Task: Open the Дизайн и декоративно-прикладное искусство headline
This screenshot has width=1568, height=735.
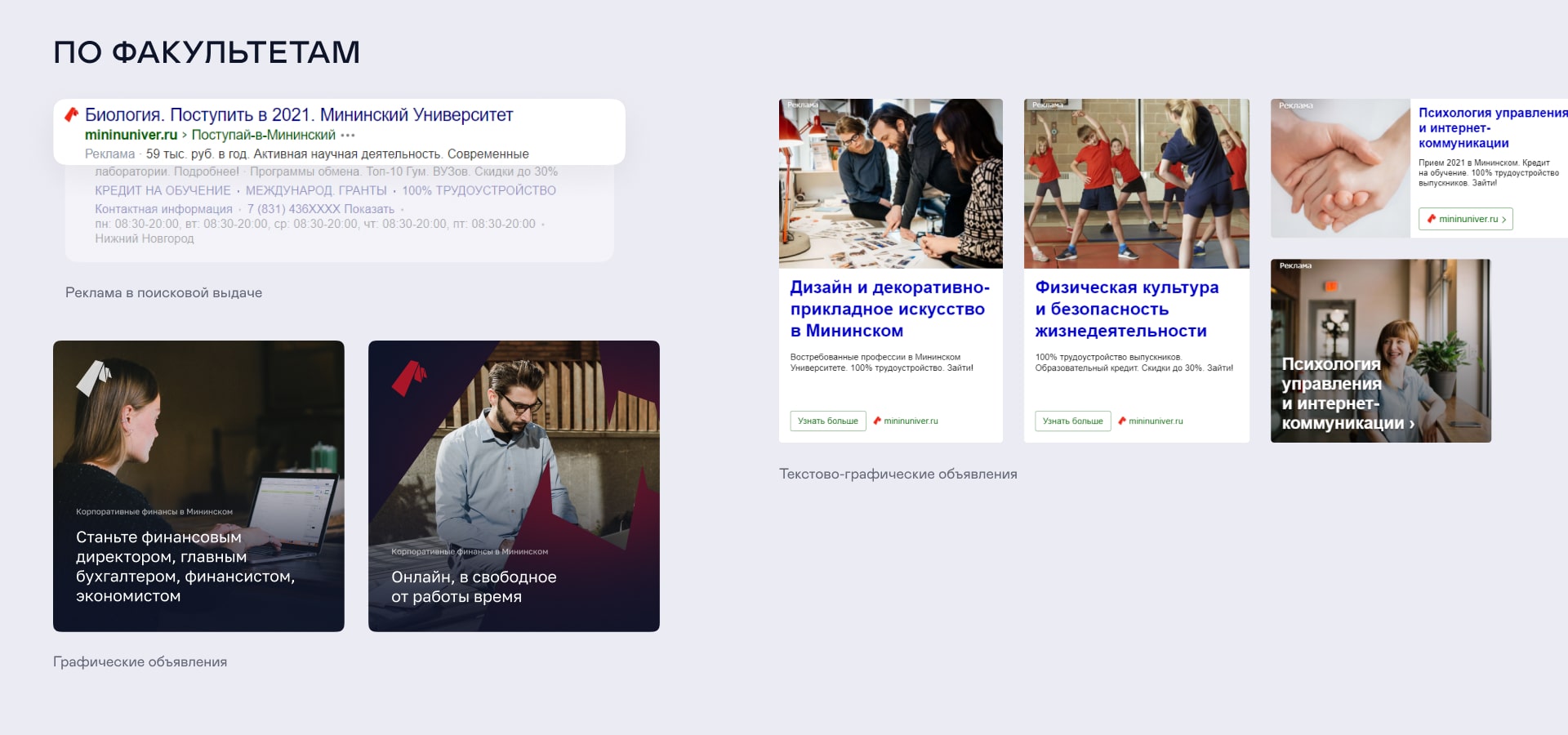Action: click(889, 309)
